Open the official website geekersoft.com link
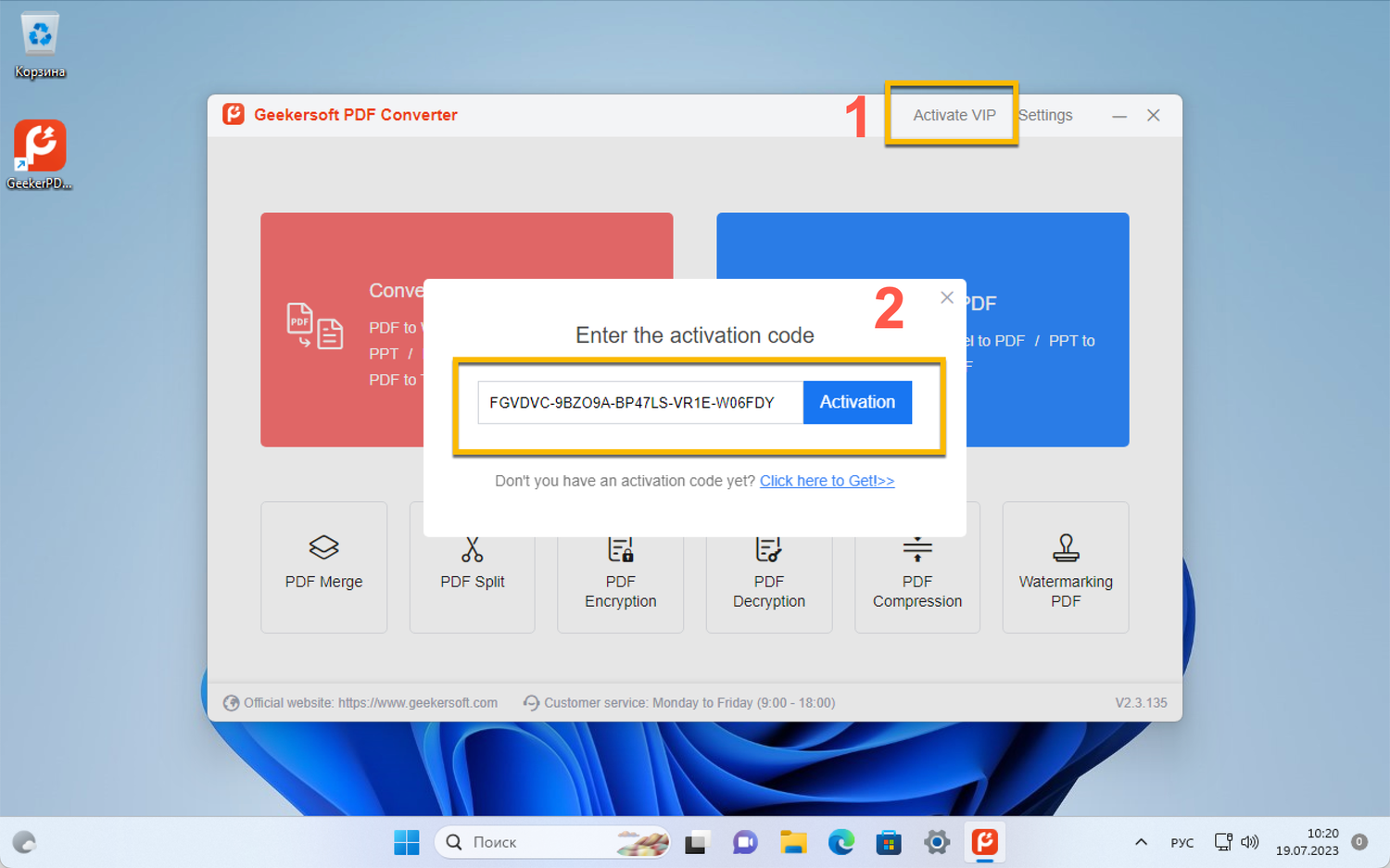Screen dimensions: 1390x868 (x=418, y=703)
